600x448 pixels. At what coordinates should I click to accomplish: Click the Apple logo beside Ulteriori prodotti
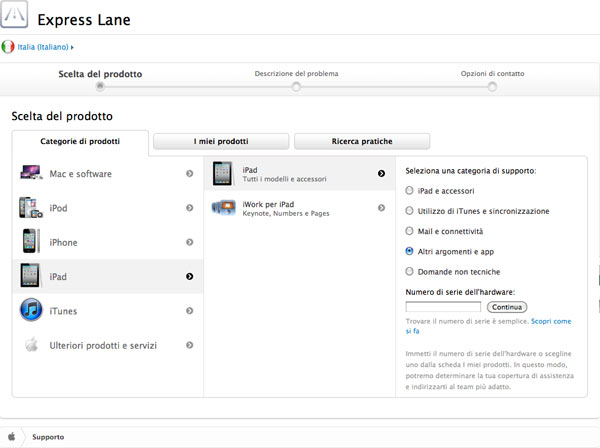(30, 345)
